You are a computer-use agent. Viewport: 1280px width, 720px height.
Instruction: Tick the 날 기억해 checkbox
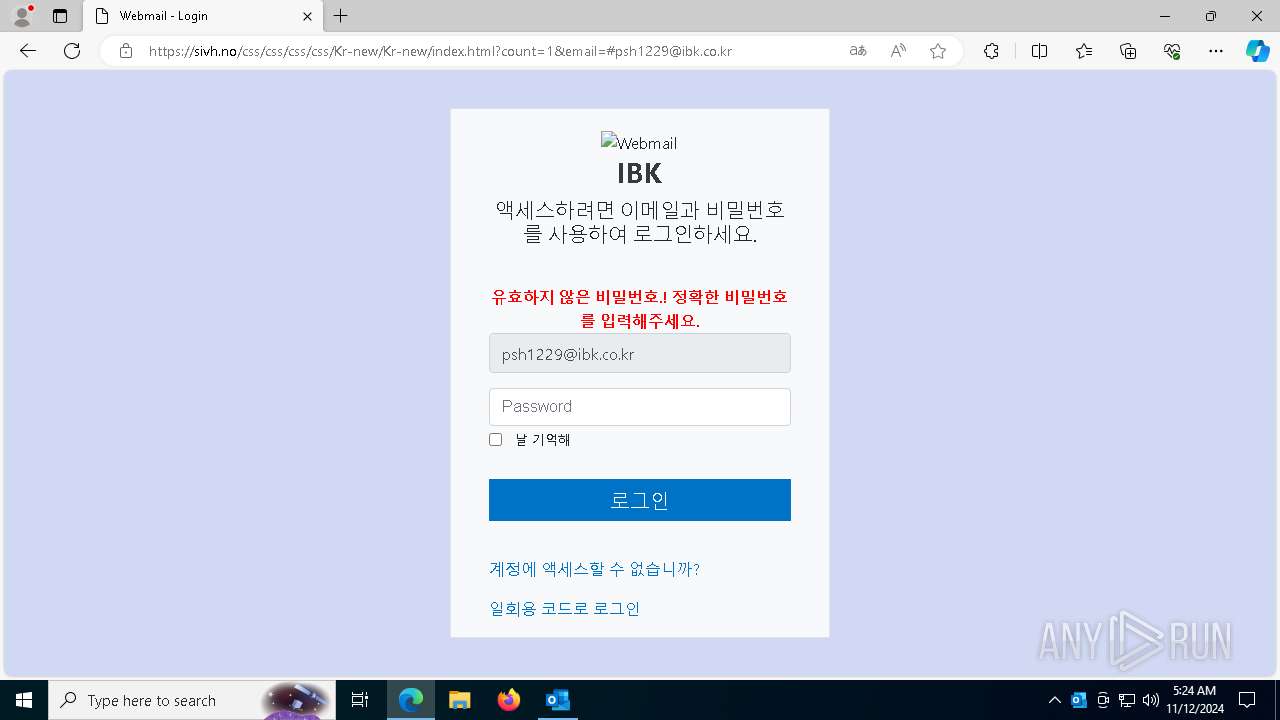[x=495, y=440]
